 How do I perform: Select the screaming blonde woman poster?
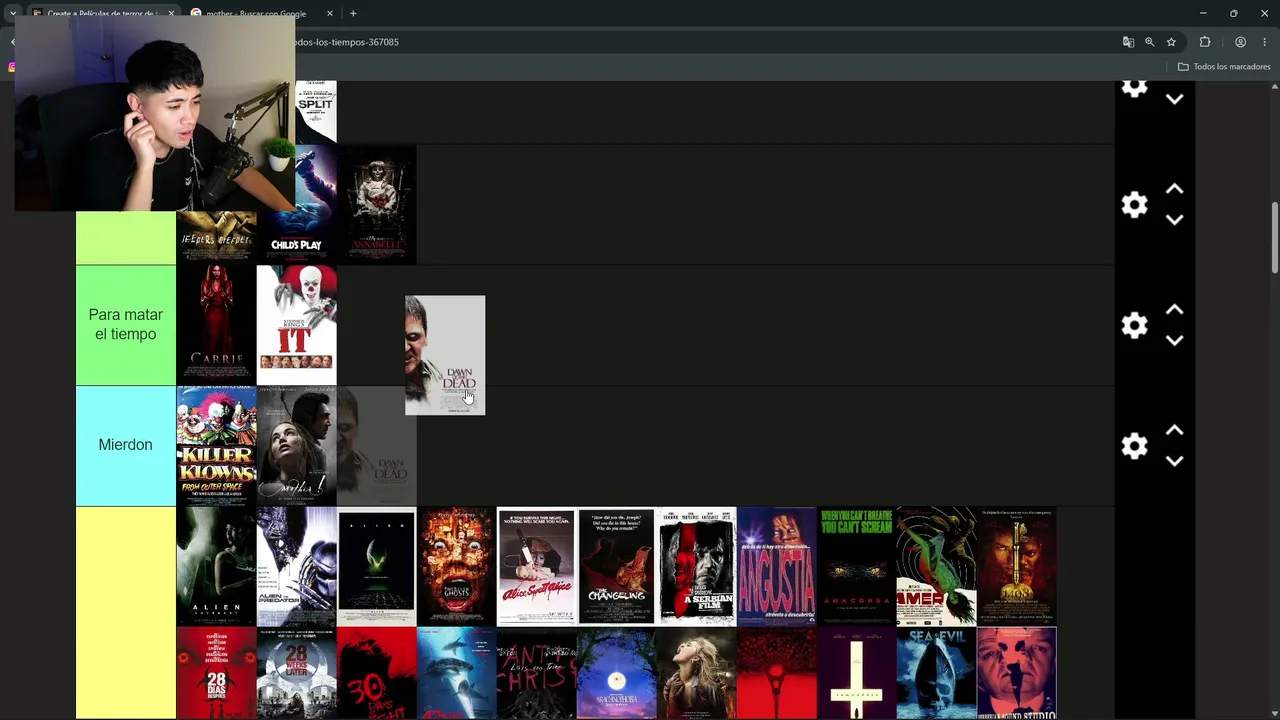pos(697,673)
